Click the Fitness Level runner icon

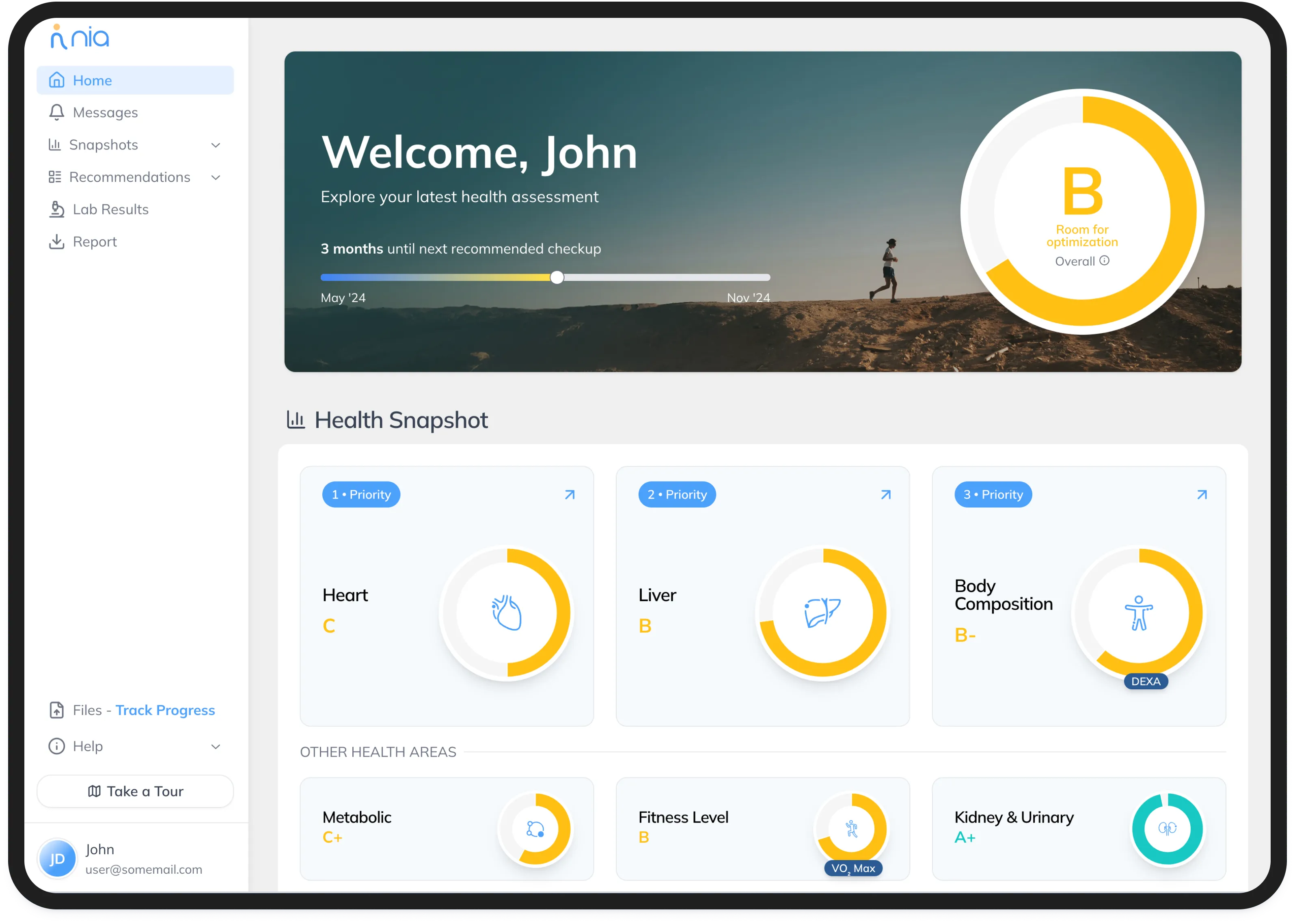[851, 829]
